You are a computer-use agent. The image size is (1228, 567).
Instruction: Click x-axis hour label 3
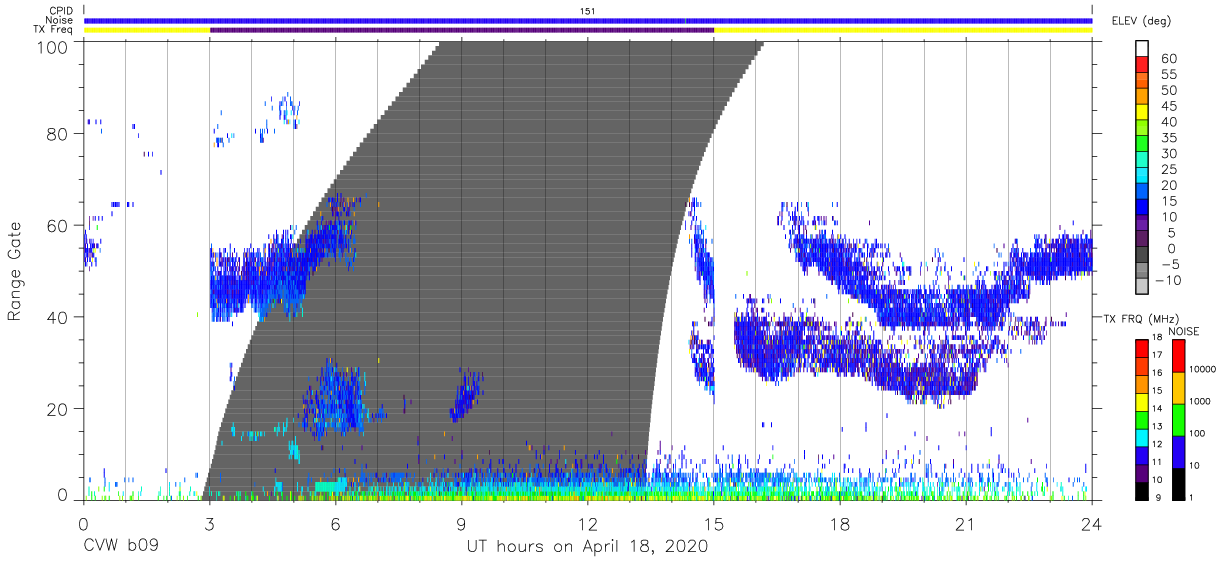(x=209, y=523)
